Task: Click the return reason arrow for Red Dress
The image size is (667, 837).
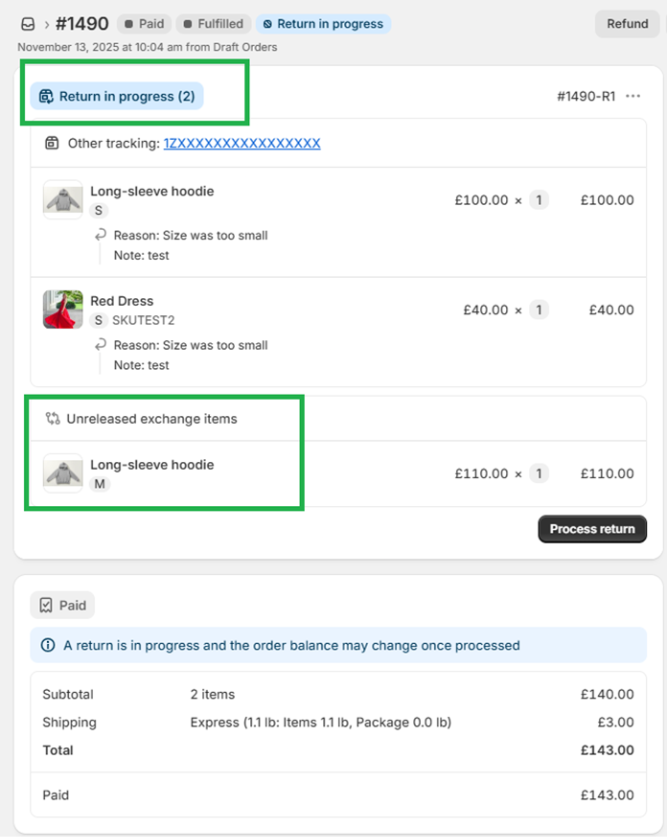Action: [x=100, y=345]
